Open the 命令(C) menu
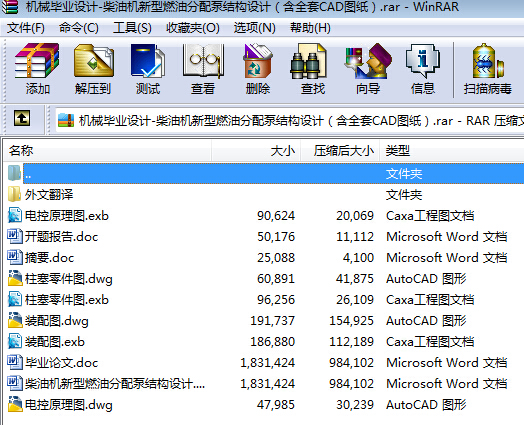The width and height of the screenshot is (524, 425). [79, 28]
